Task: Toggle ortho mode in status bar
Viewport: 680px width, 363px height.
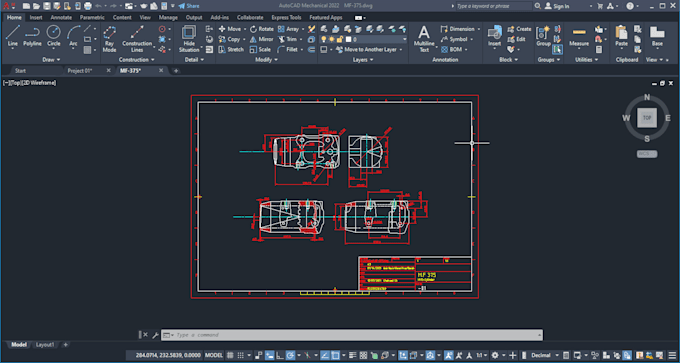Action: coord(280,355)
